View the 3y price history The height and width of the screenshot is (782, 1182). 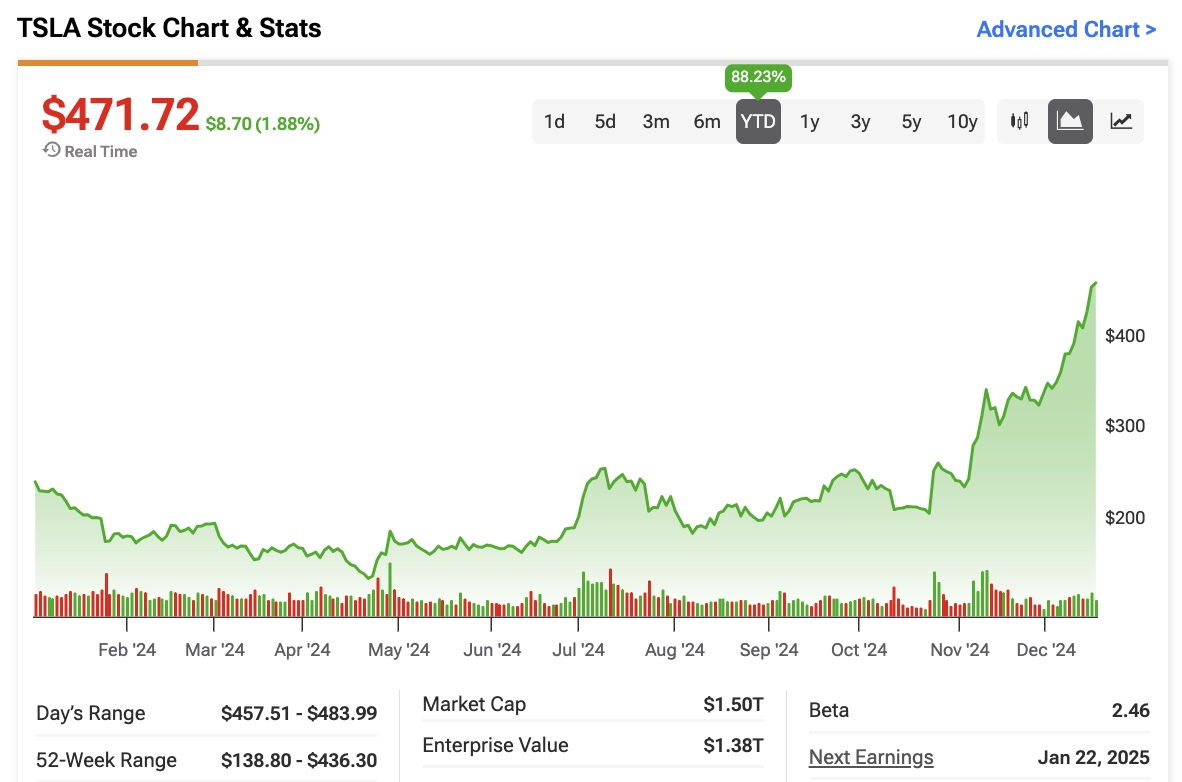(860, 121)
